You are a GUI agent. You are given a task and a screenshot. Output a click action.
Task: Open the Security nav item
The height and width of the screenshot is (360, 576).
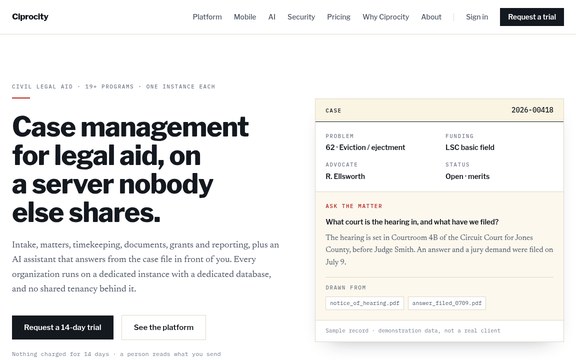click(x=301, y=17)
